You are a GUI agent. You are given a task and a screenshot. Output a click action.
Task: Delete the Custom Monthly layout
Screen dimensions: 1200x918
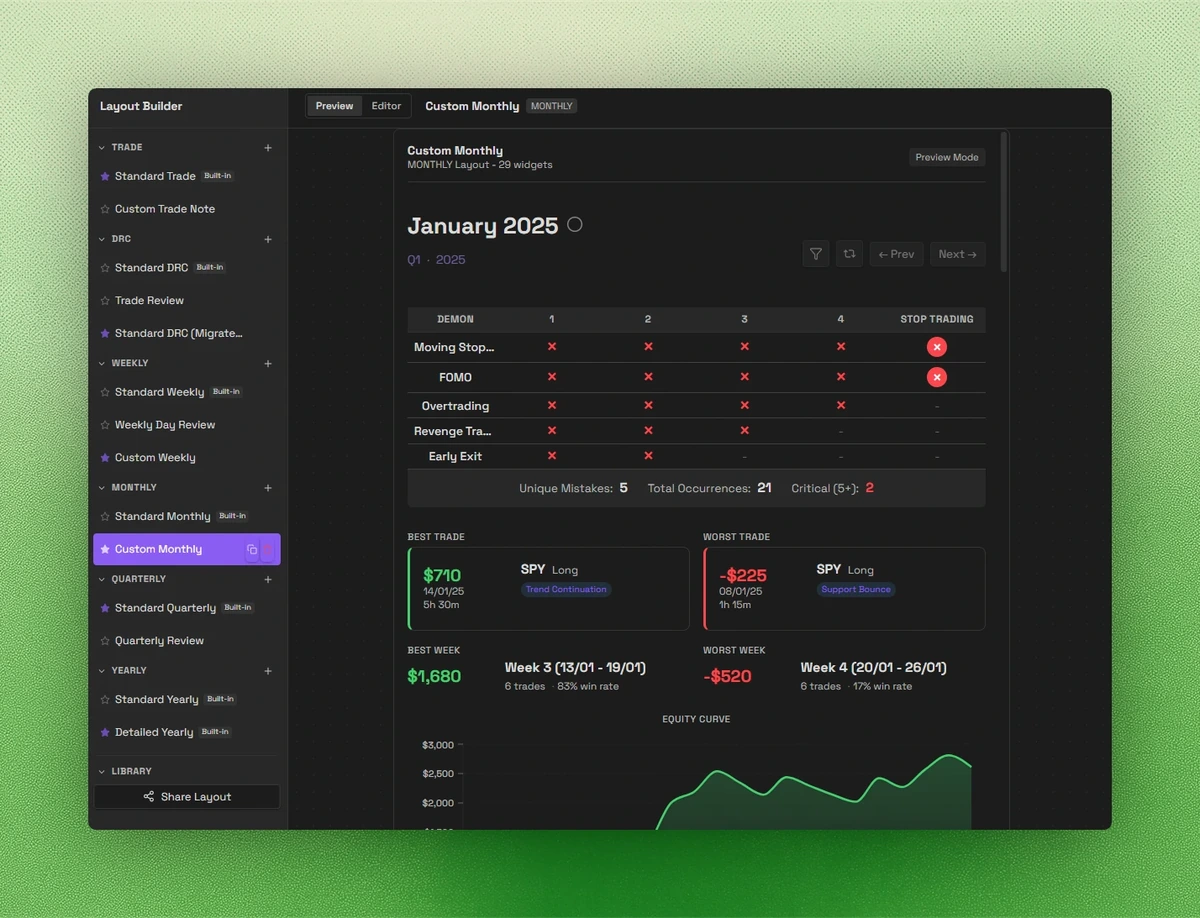pos(268,549)
